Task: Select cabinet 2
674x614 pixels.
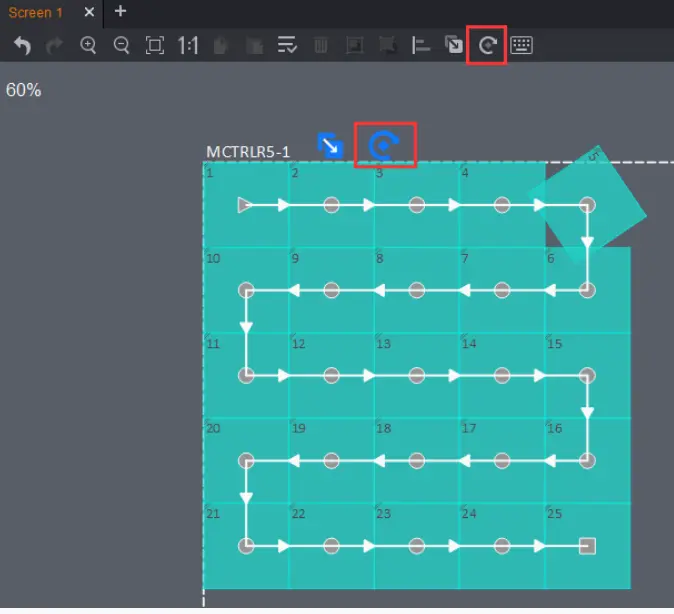Action: (x=331, y=205)
